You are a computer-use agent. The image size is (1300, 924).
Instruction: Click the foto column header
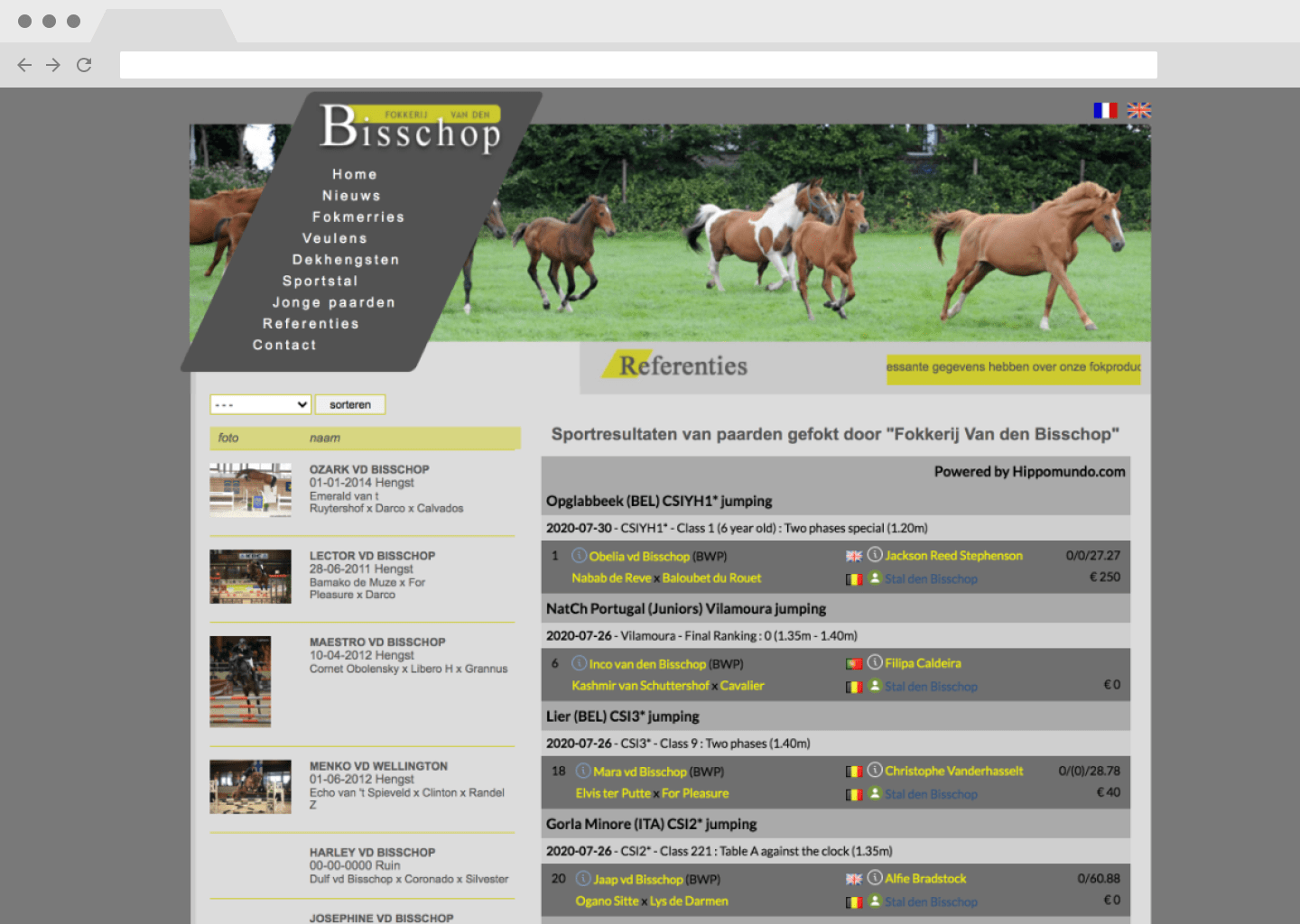coord(228,438)
